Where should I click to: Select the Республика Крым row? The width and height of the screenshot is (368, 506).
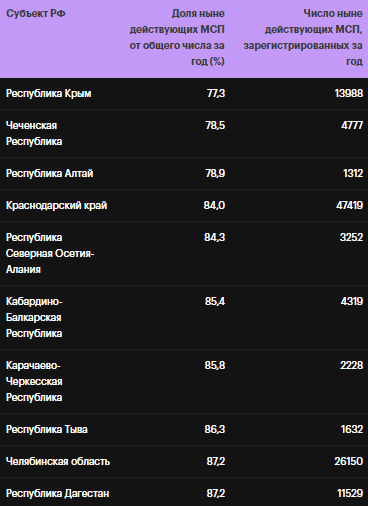pos(184,94)
